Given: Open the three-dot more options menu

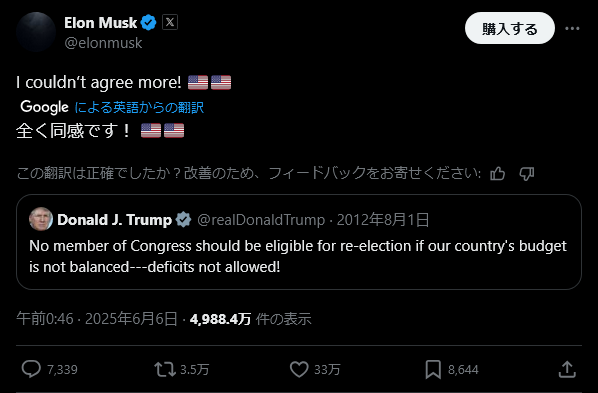Looking at the screenshot, I should click(572, 28).
